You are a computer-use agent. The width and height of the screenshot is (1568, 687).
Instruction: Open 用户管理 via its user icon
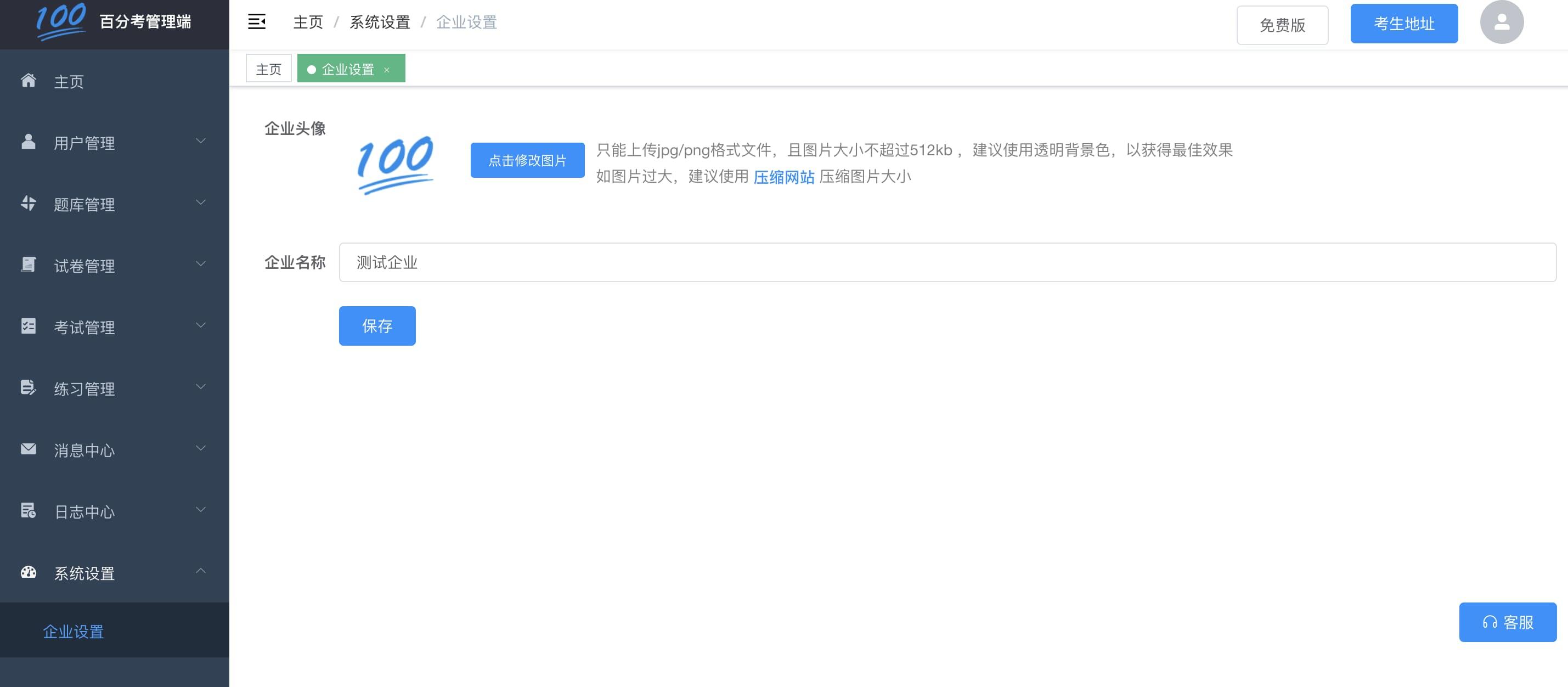pyautogui.click(x=28, y=142)
